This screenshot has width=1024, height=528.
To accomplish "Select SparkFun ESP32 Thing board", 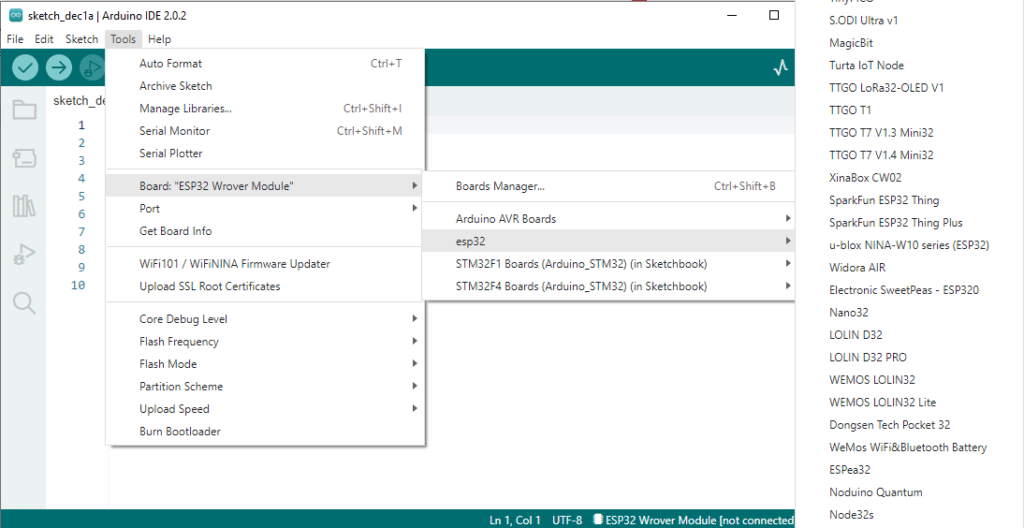I will (x=884, y=200).
